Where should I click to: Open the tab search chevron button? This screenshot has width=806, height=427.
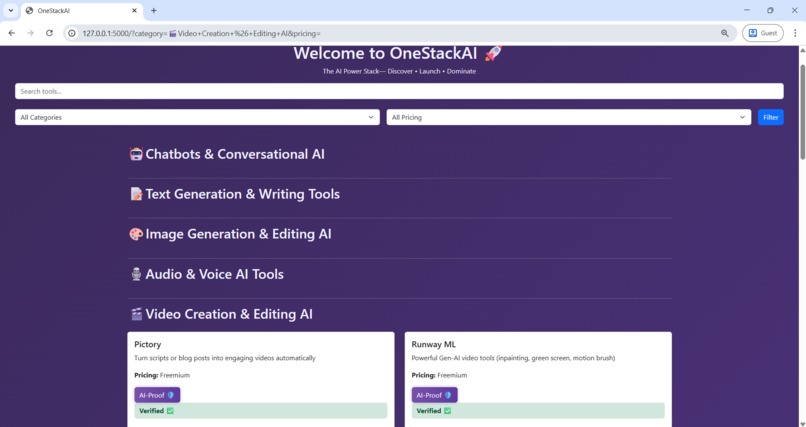click(10, 10)
